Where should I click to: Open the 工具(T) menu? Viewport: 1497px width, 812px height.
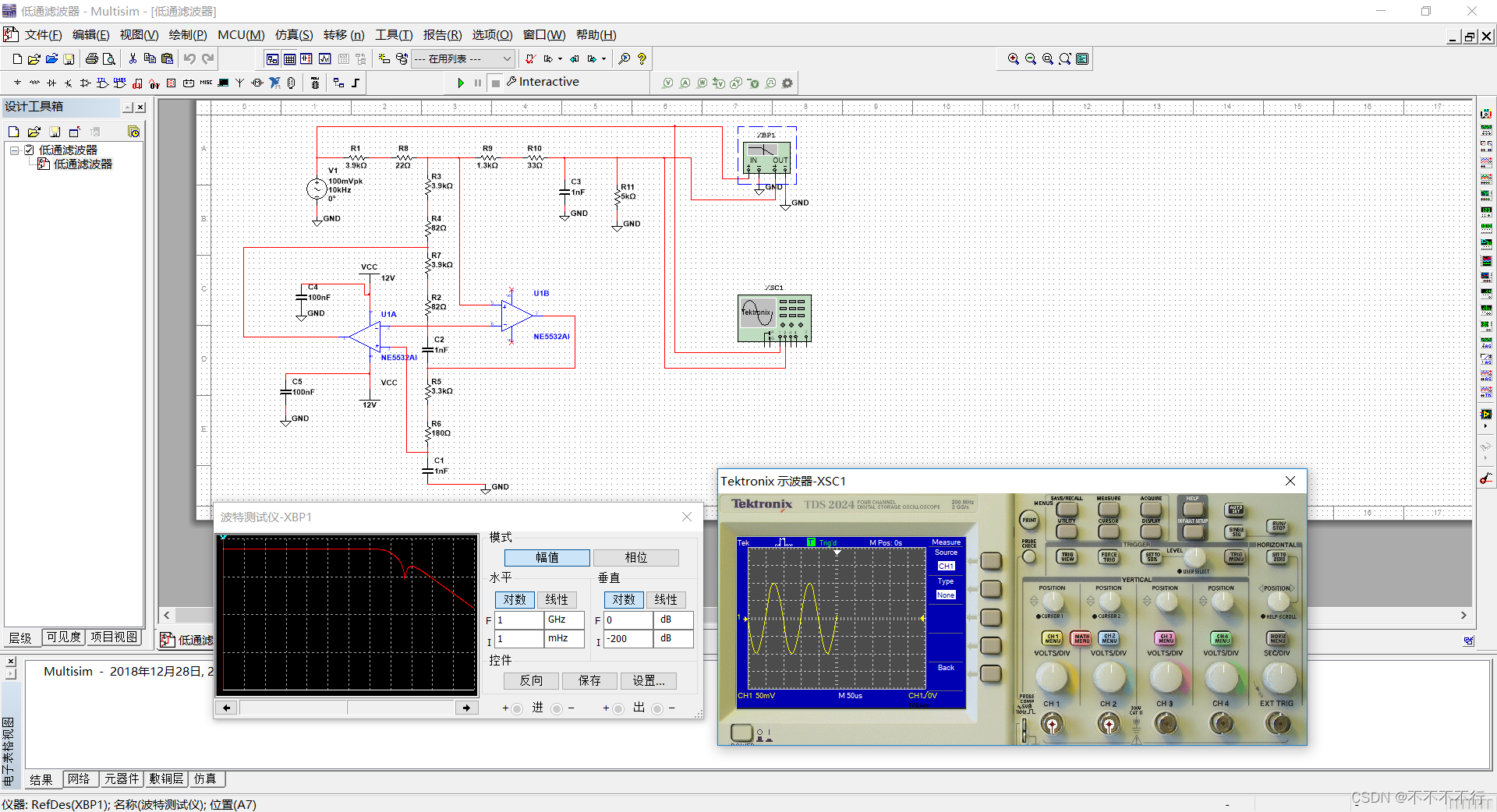coord(394,35)
